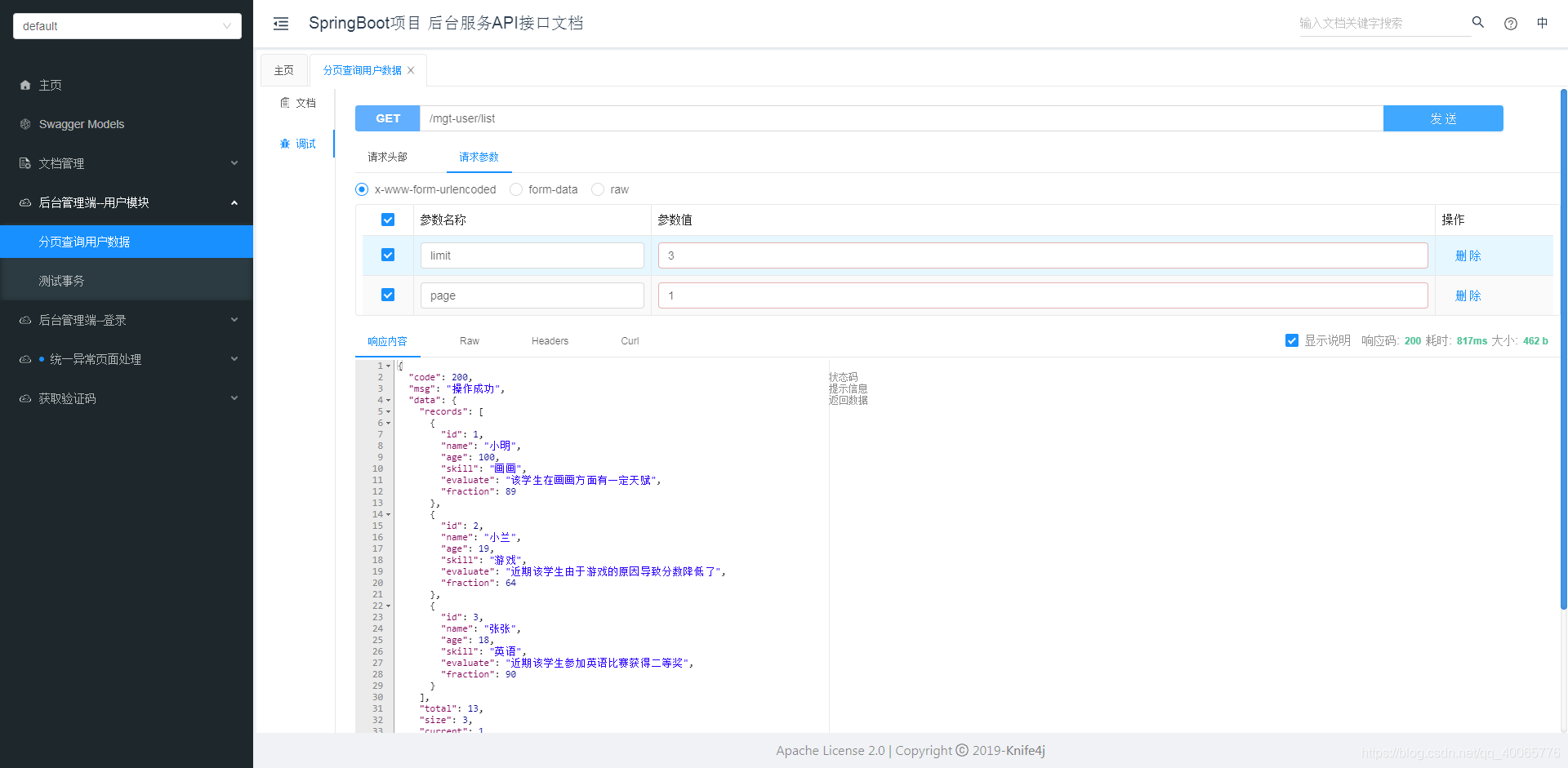Disable the 显示说明 checkbox
The height and width of the screenshot is (768, 1568).
tap(1292, 340)
